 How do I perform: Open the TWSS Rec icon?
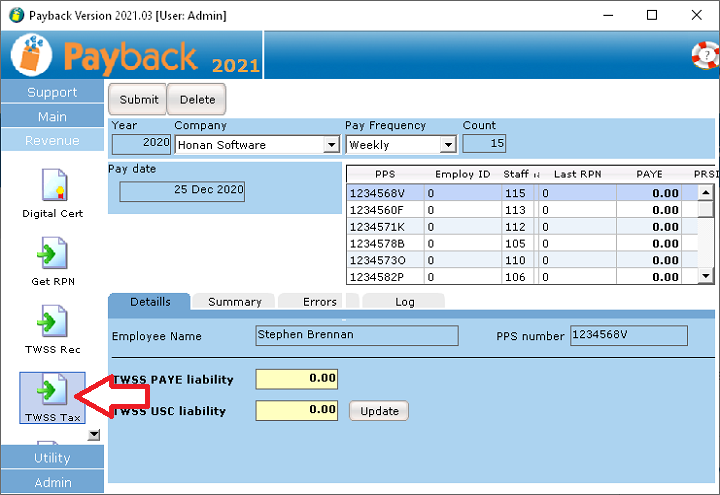tap(51, 323)
